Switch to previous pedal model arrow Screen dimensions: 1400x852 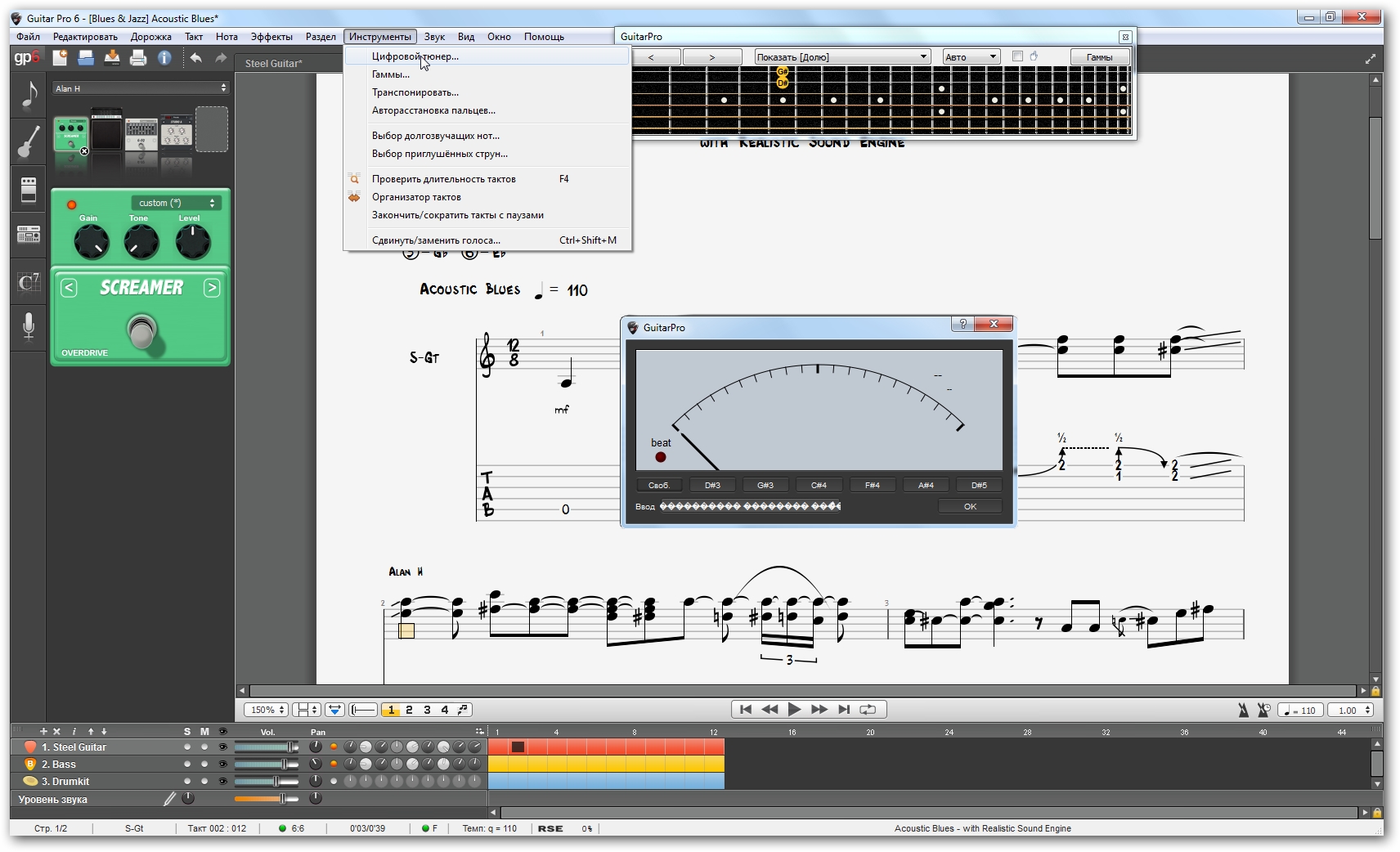click(69, 288)
